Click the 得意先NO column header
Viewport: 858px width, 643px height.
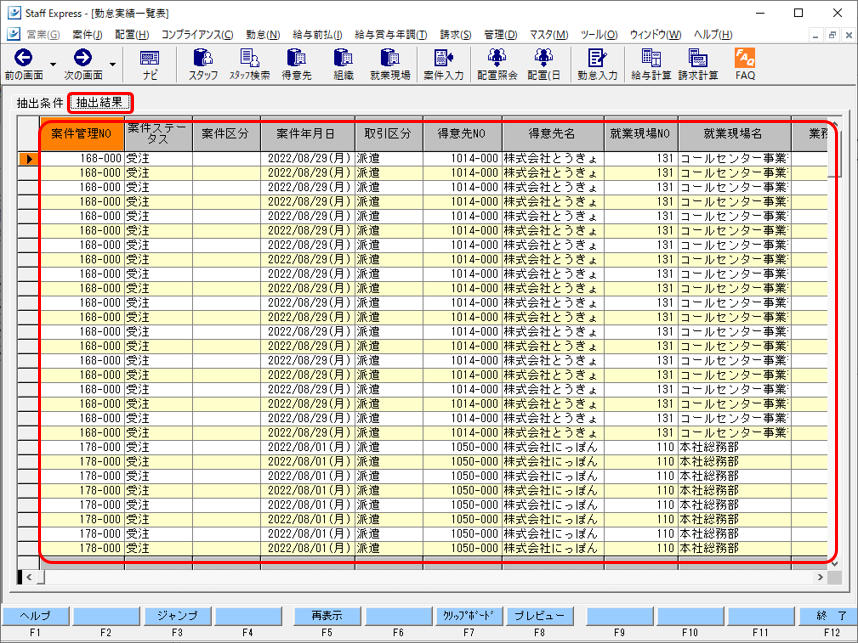(x=462, y=134)
